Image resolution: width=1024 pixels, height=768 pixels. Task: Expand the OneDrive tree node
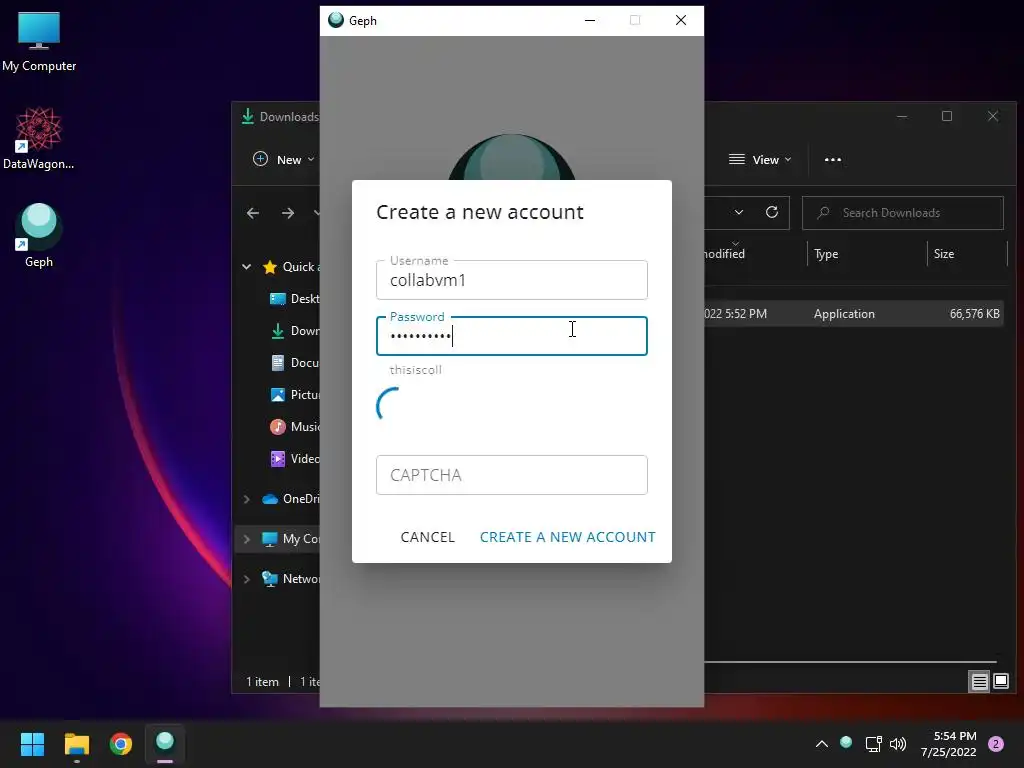coord(247,499)
